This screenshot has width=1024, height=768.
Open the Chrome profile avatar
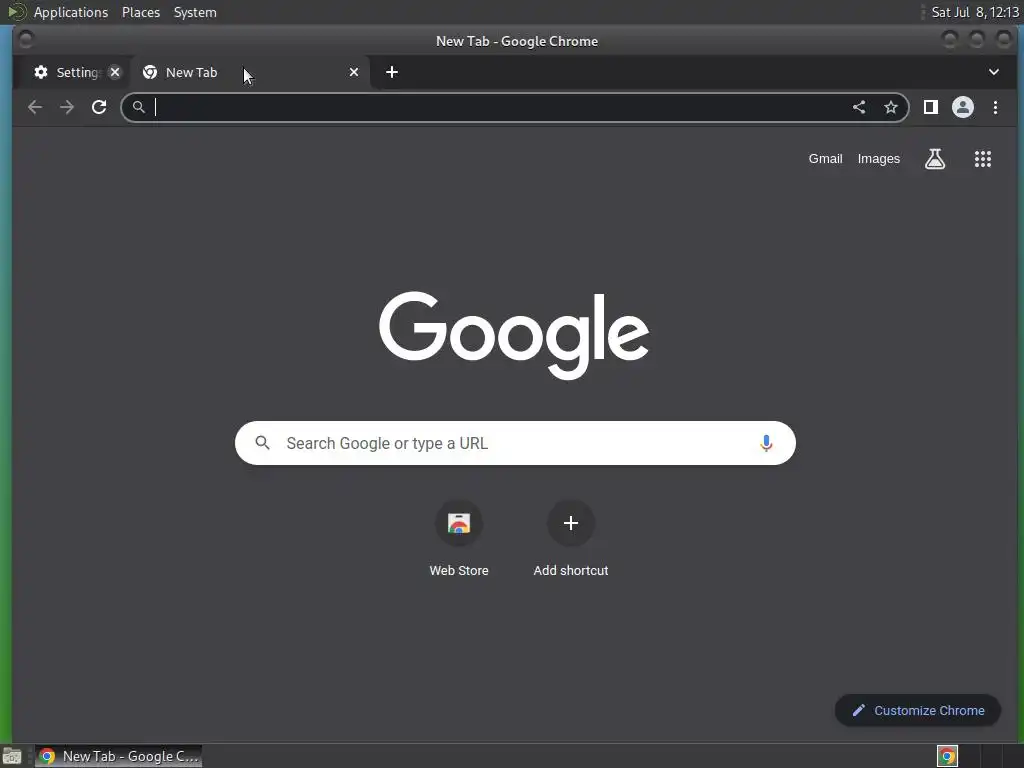pos(963,107)
